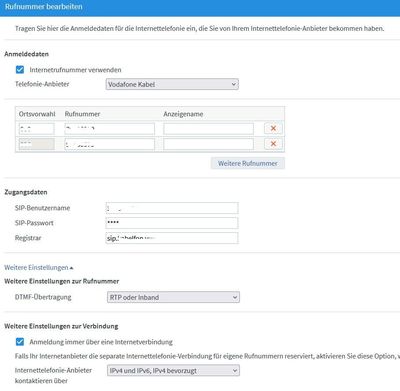The image size is (400, 391).
Task: Click the SIP-Passwort input field
Action: tap(172, 223)
